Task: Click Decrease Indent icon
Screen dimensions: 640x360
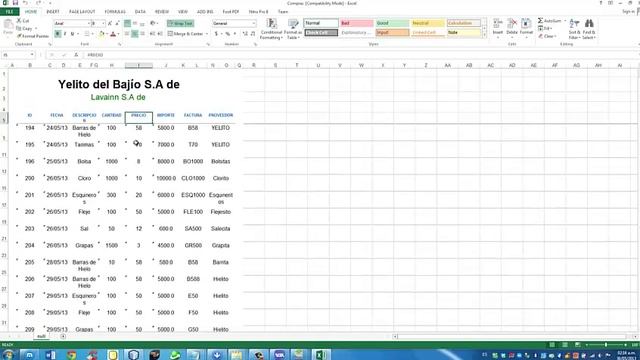Action: [x=153, y=34]
